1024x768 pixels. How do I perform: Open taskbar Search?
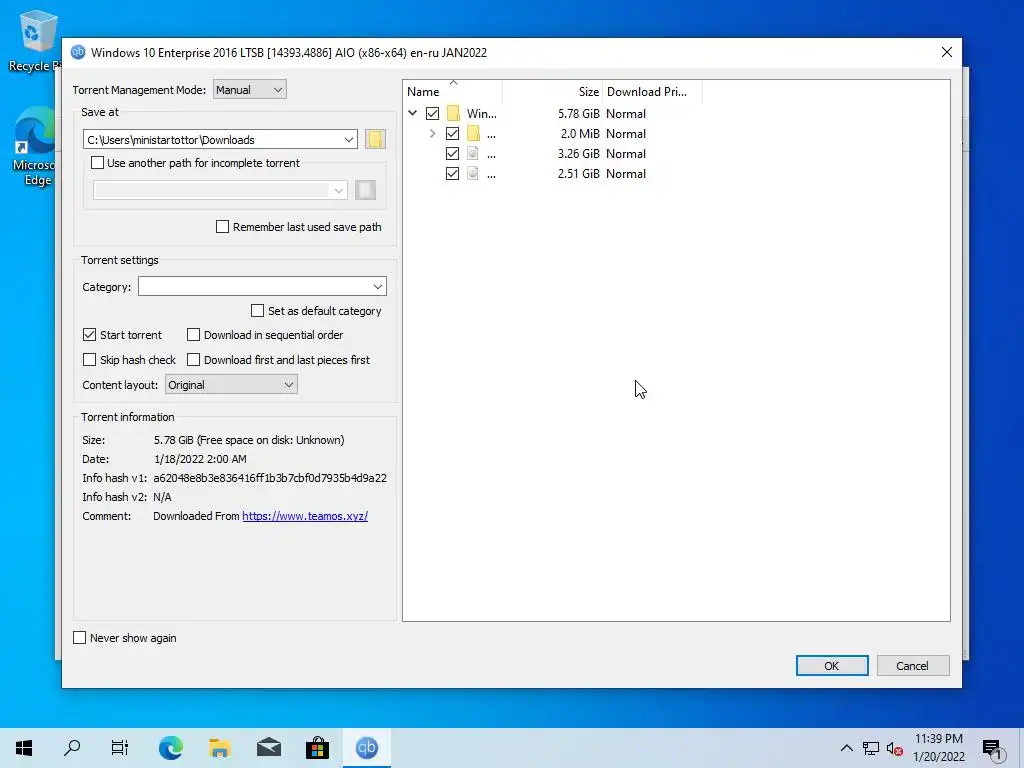pyautogui.click(x=72, y=748)
